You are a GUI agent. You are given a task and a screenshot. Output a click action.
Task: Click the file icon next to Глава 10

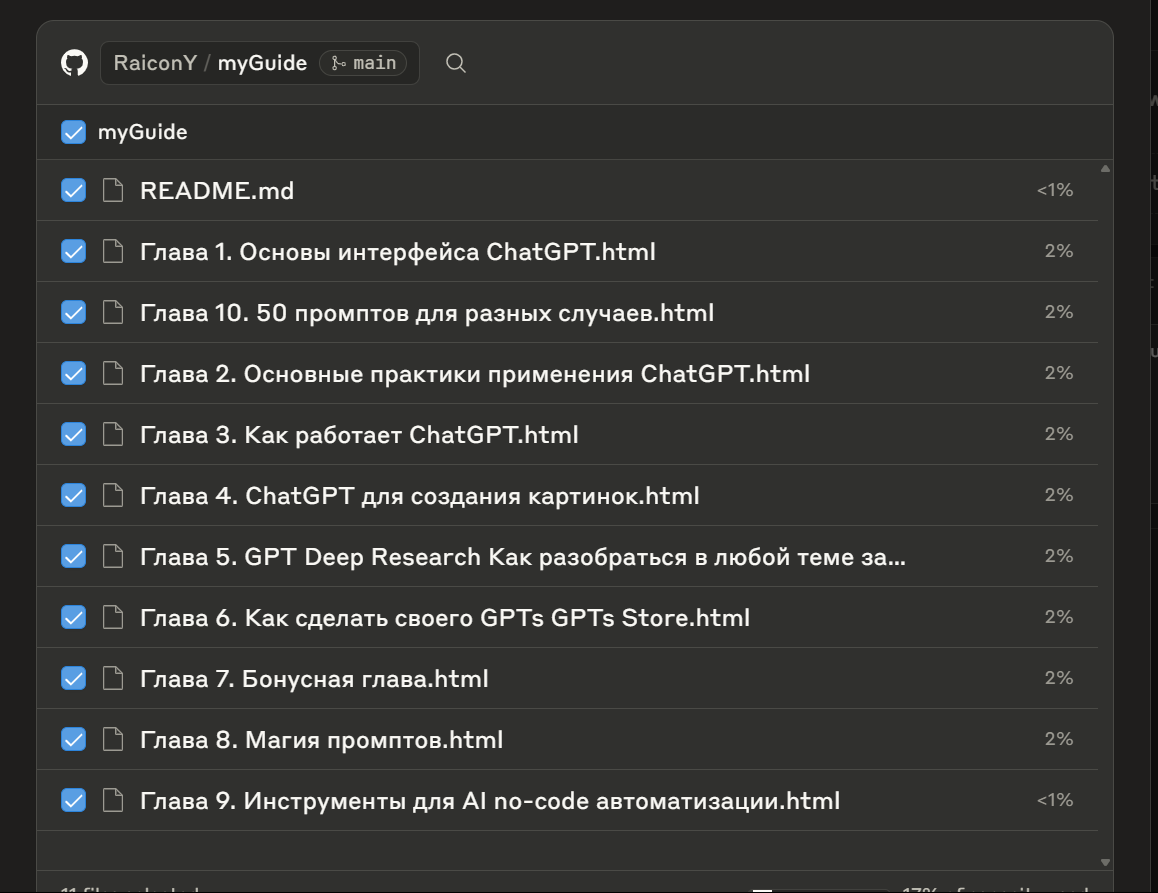click(x=113, y=312)
